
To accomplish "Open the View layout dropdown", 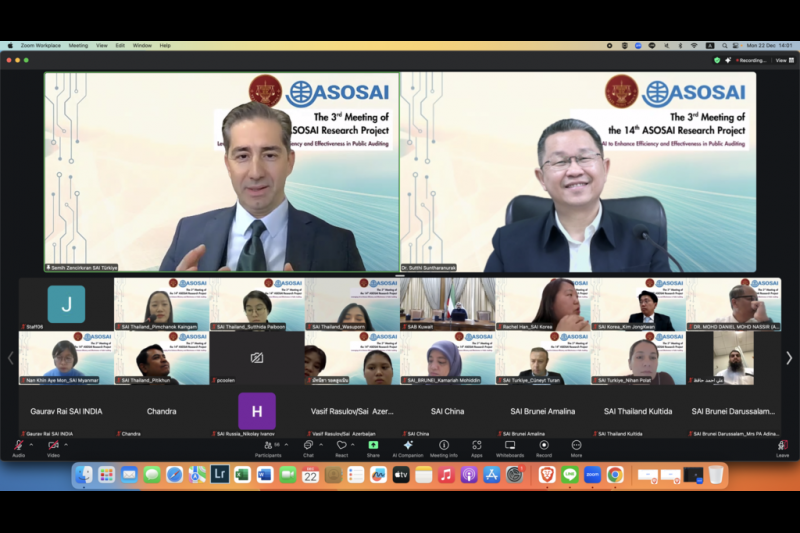I will pos(783,60).
